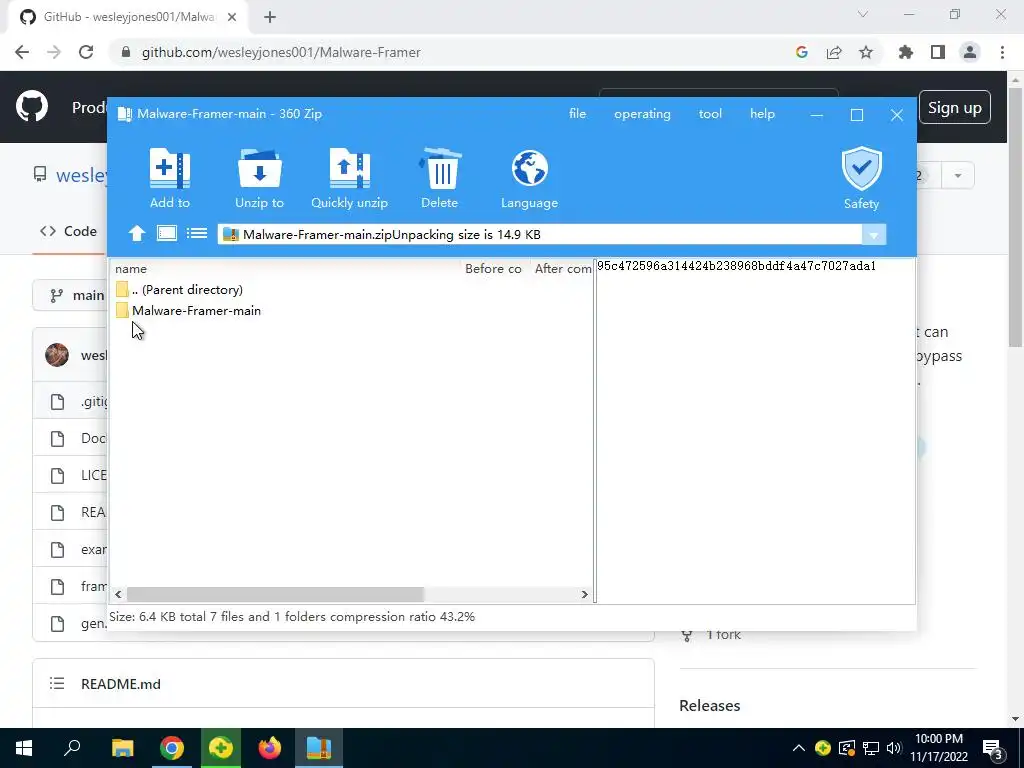
Task: Open the tab search chevron
Action: point(863,14)
